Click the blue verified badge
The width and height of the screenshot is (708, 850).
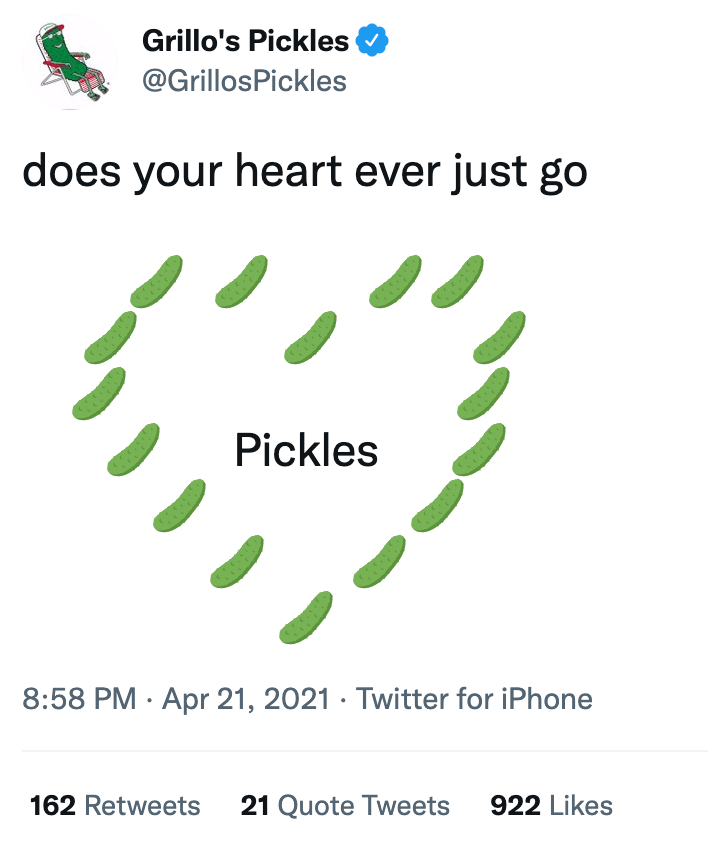372,41
